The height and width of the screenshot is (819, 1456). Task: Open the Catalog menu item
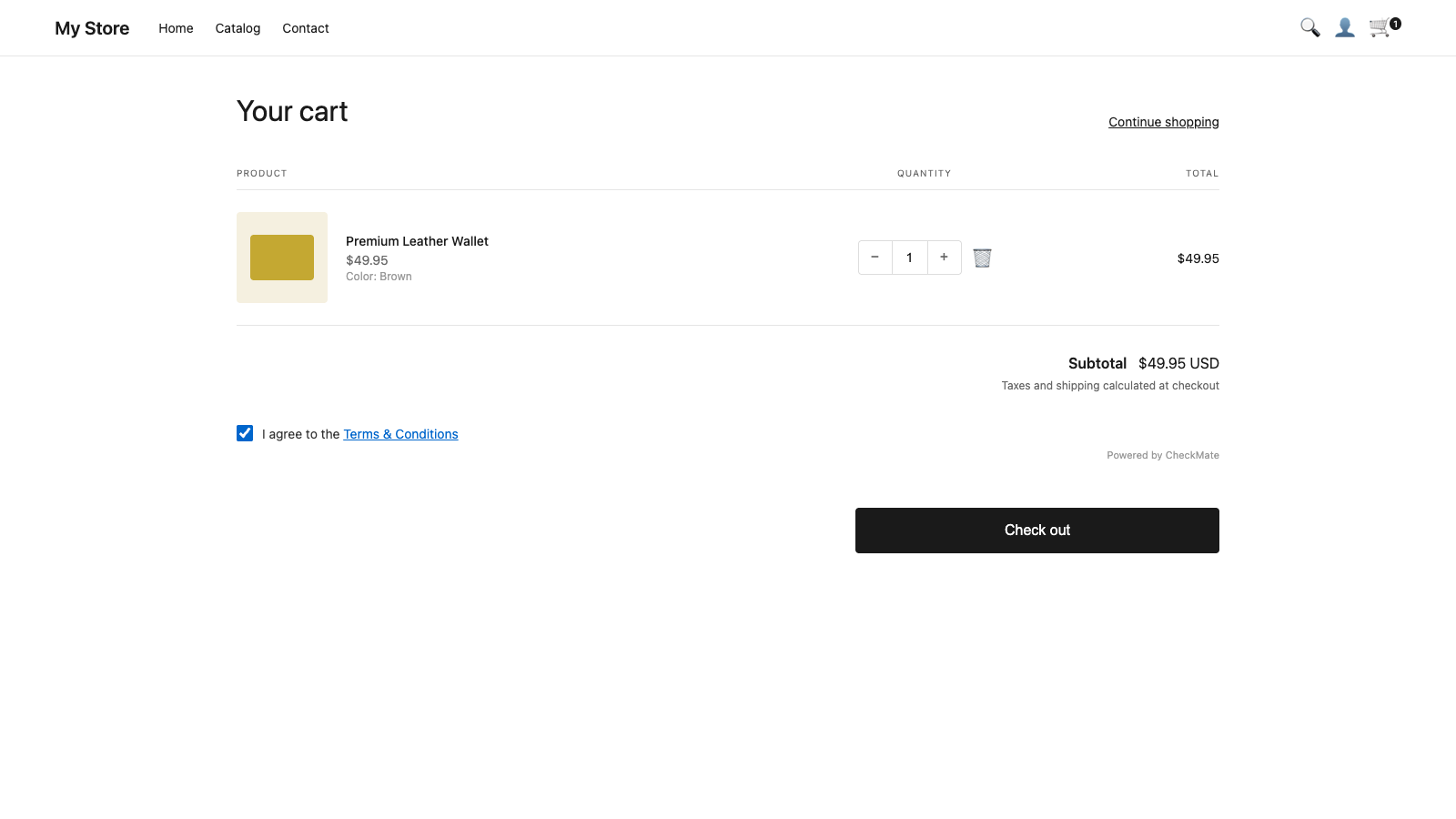238,28
